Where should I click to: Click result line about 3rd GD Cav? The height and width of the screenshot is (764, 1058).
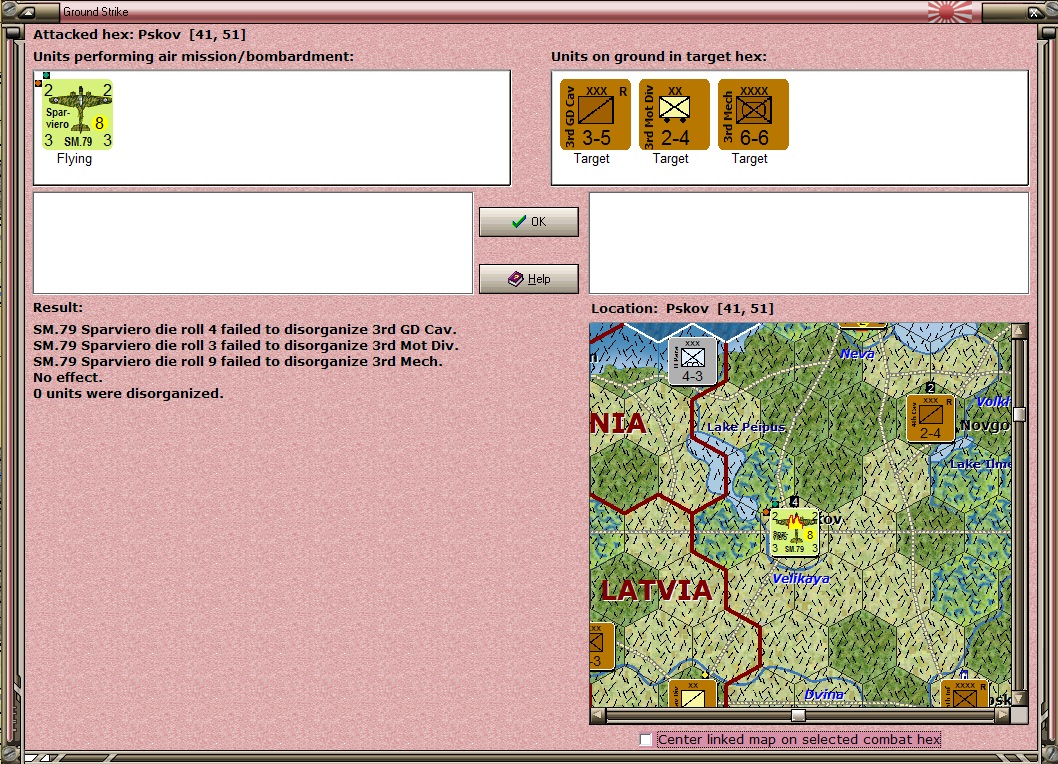point(245,329)
